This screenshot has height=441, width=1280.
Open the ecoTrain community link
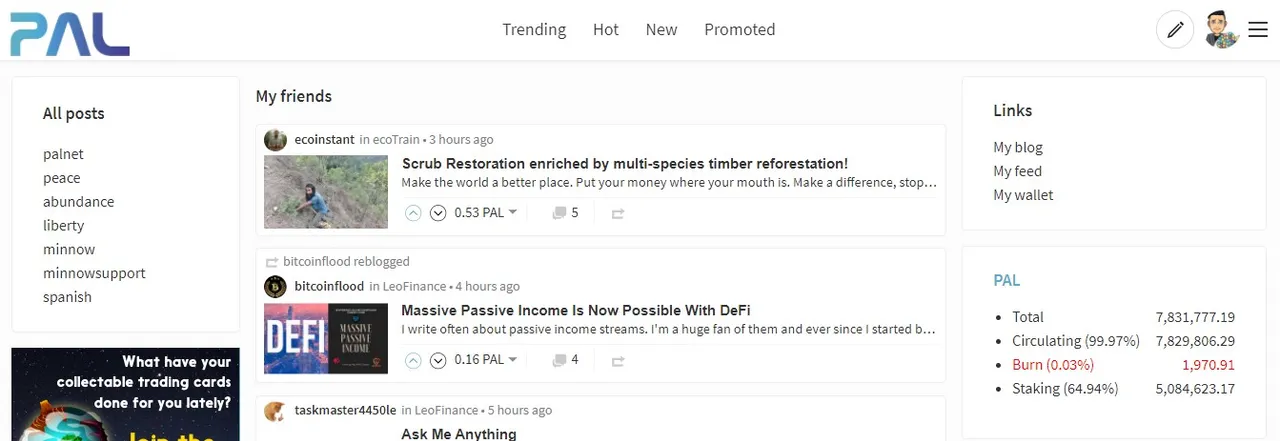pos(396,140)
